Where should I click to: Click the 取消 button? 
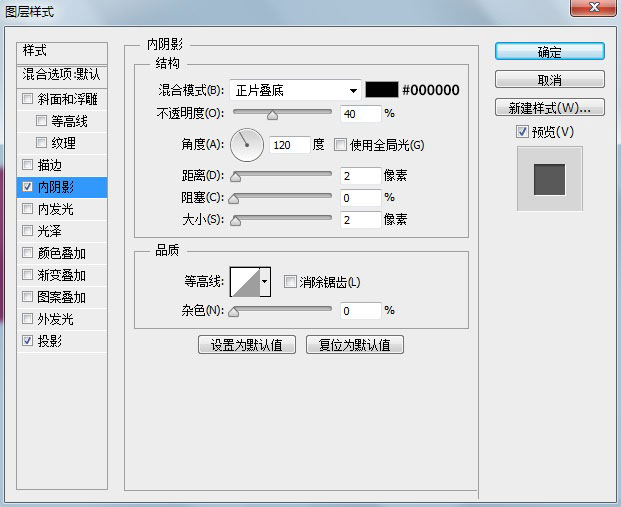click(x=549, y=79)
